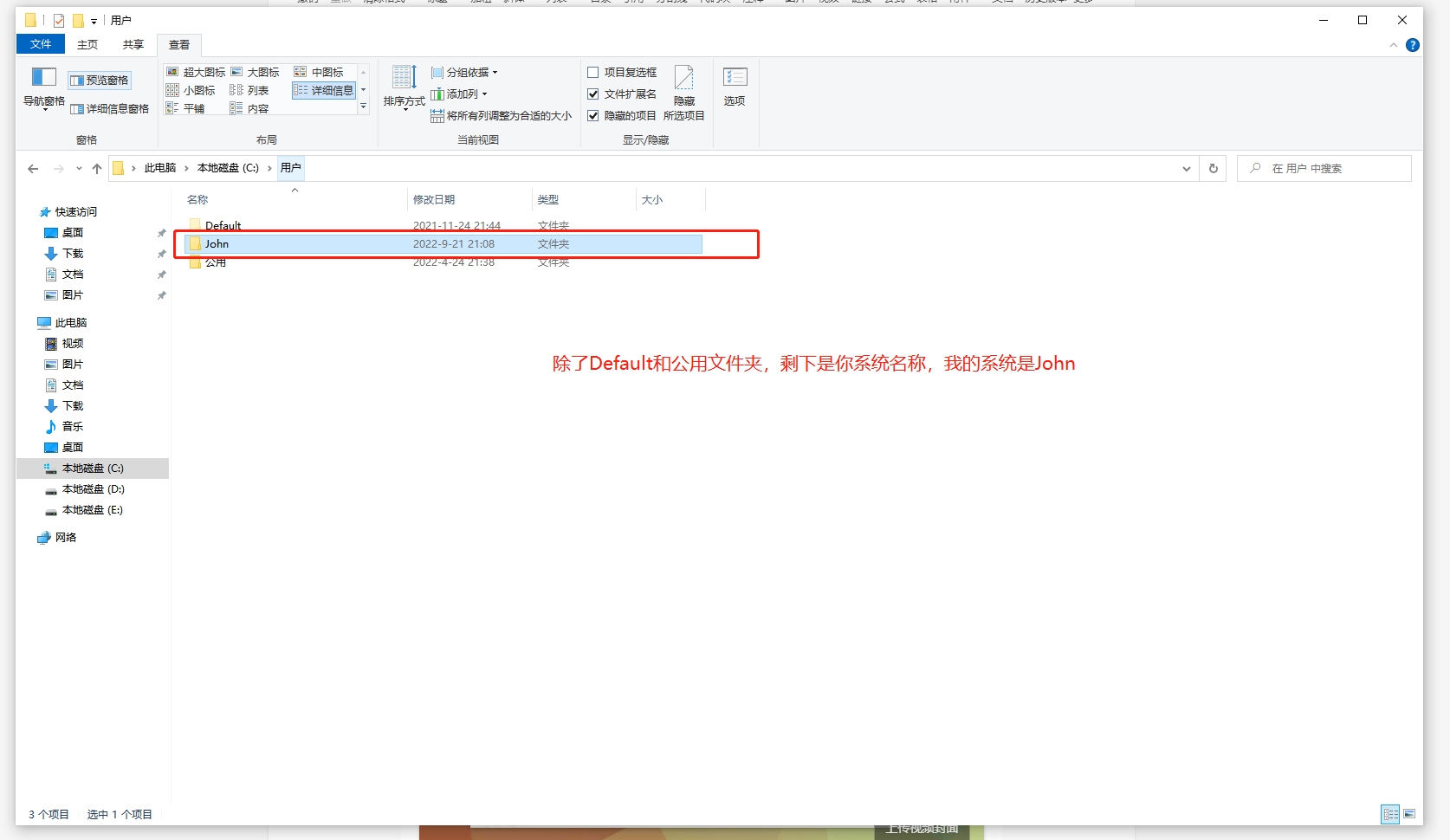The image size is (1450, 840).
Task: Select 列表 list layout
Action: click(249, 90)
